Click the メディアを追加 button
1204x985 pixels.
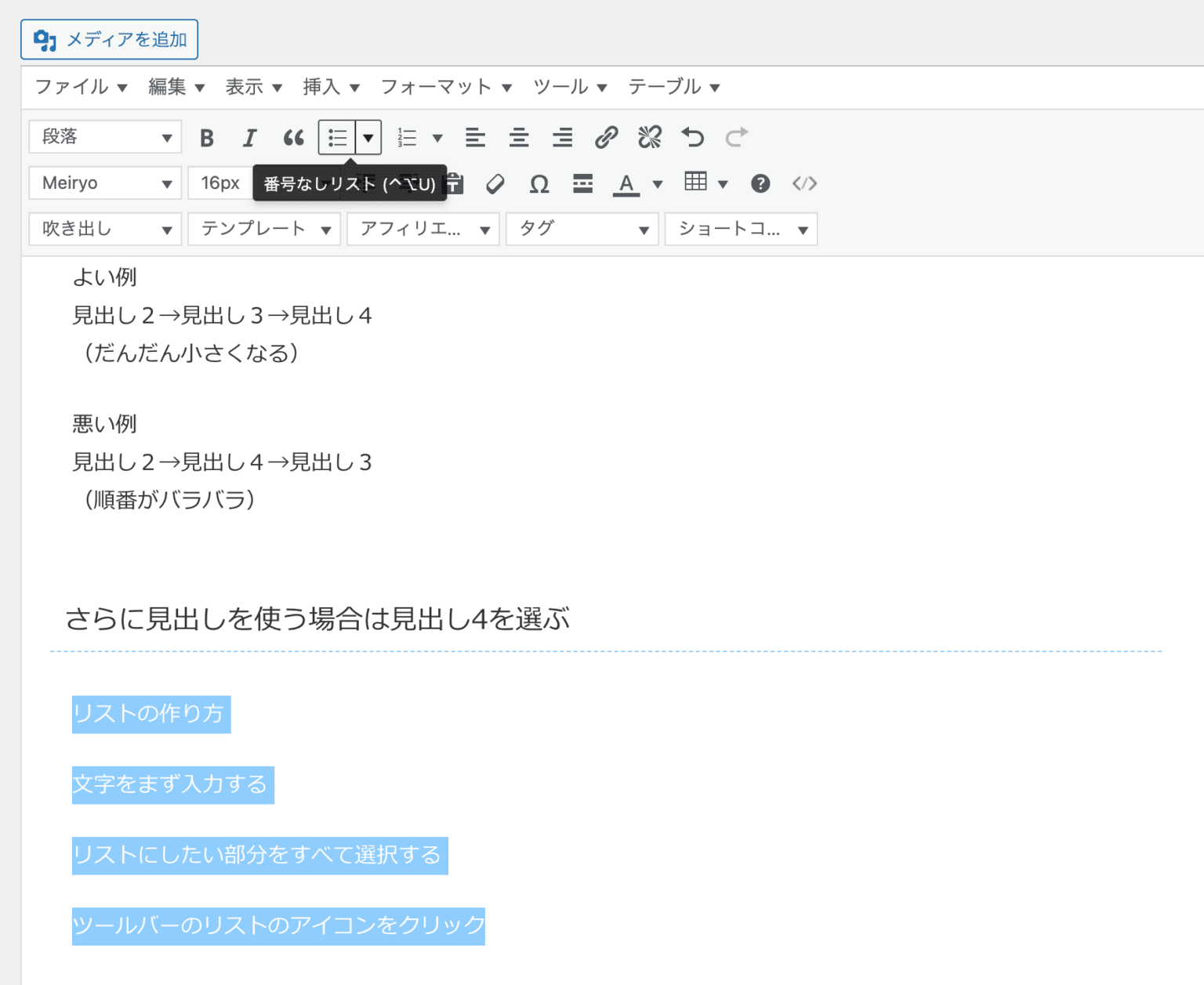109,38
